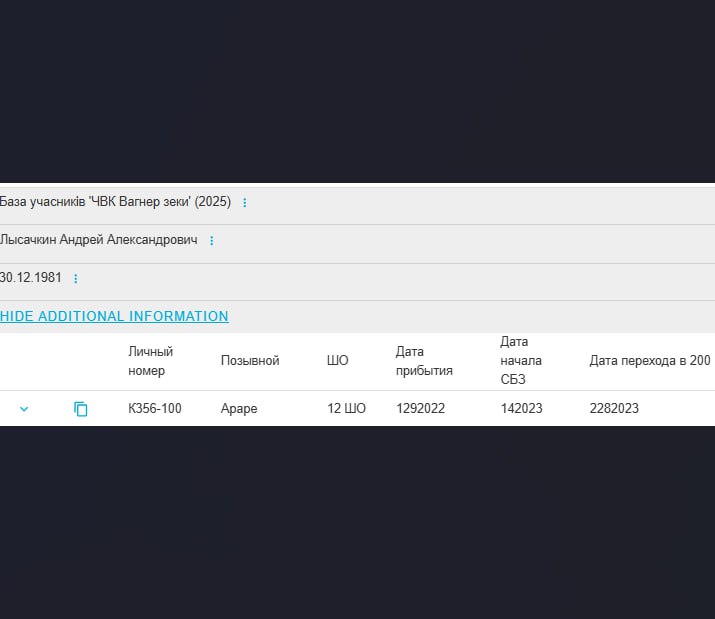715x619 pixels.
Task: Select the '12 ШО' cell
Action: coord(346,409)
